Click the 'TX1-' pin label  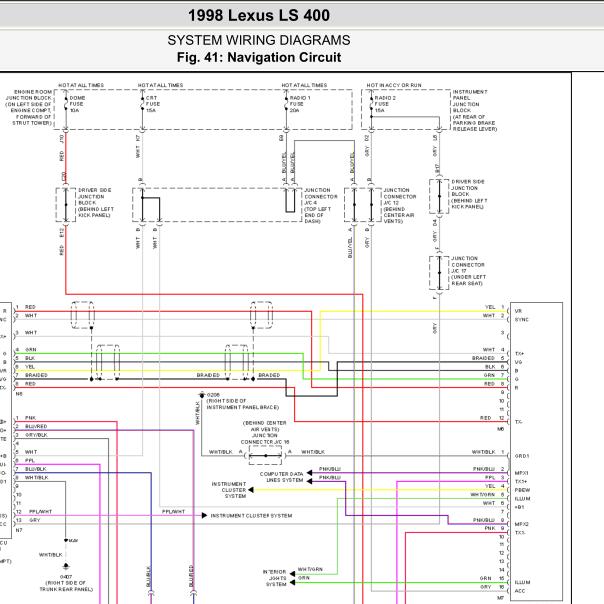tap(520, 532)
